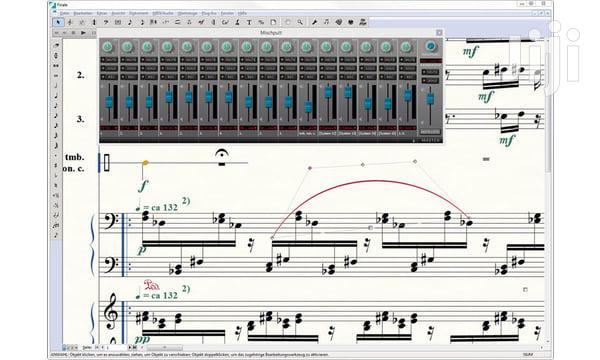
Task: Click the middle slur control handle
Action: pyautogui.click(x=362, y=165)
